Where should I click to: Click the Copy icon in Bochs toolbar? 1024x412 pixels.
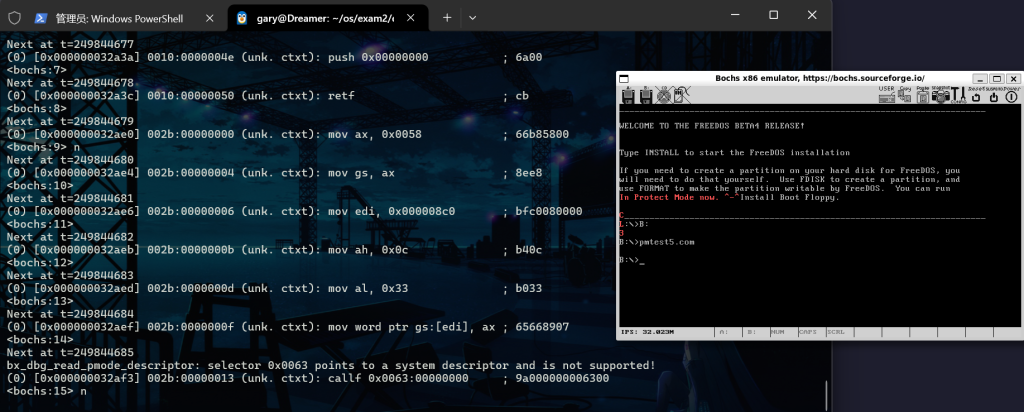point(904,96)
